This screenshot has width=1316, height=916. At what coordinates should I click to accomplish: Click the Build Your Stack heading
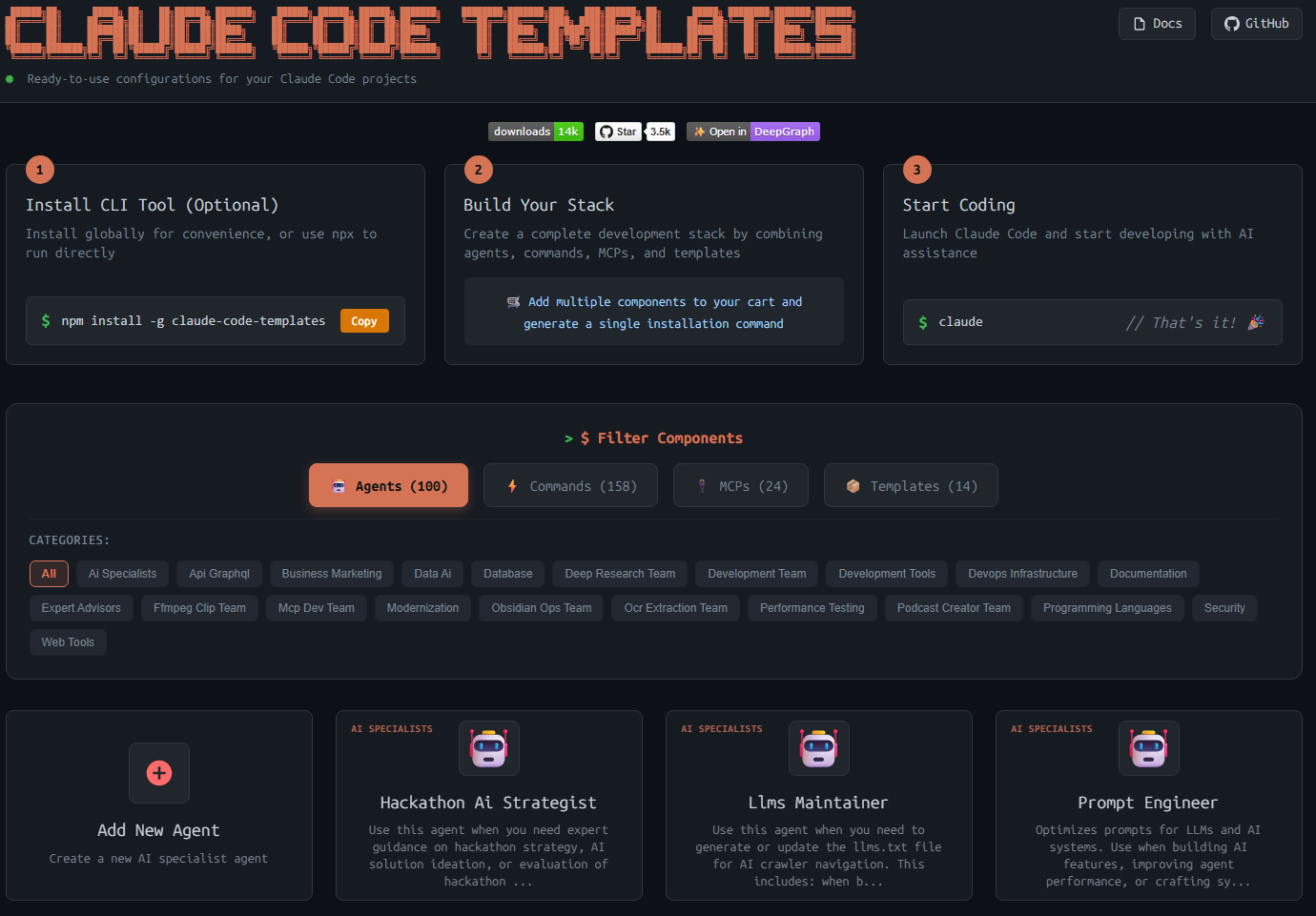(x=539, y=205)
